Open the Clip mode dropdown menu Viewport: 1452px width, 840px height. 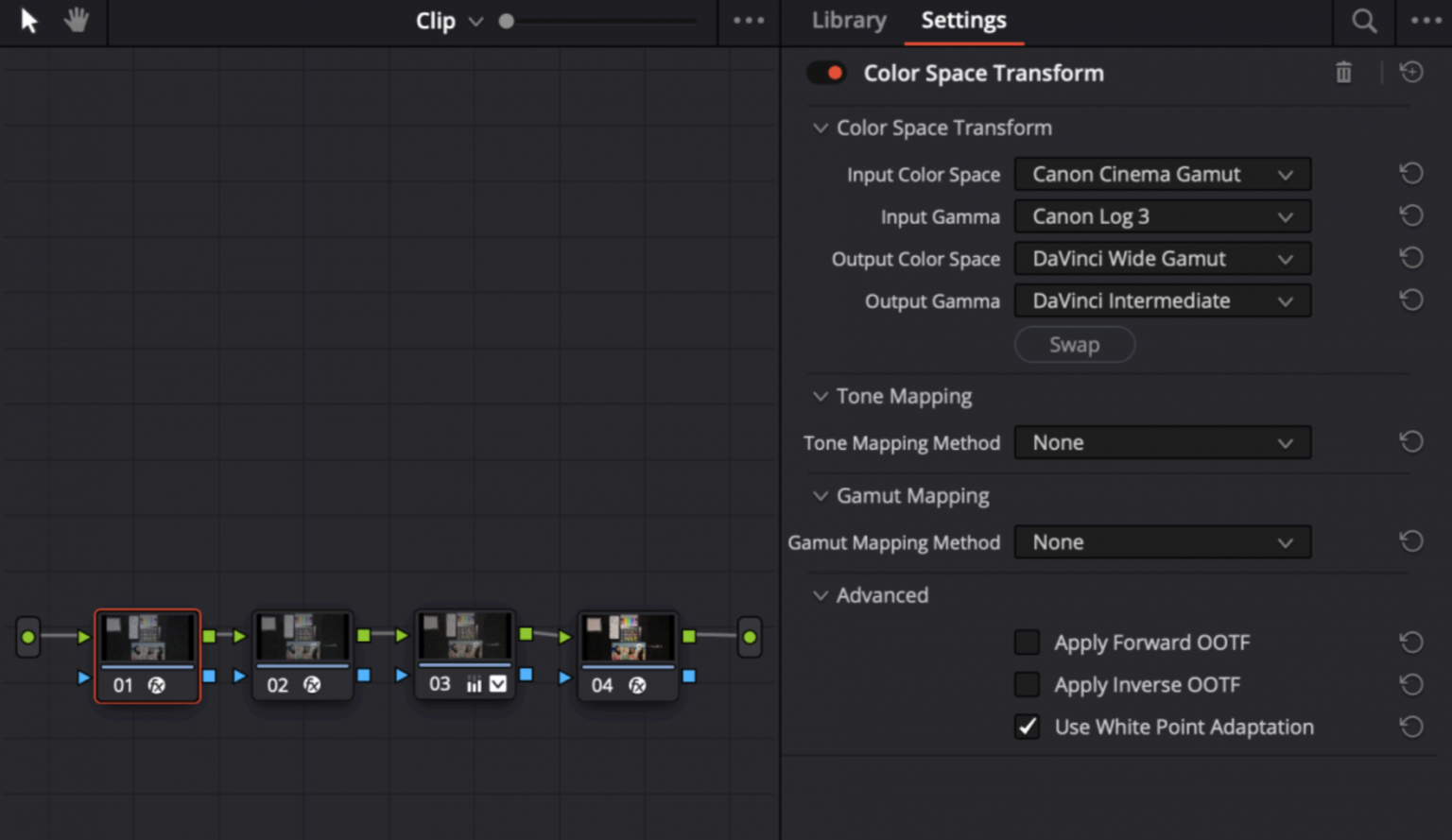click(448, 21)
